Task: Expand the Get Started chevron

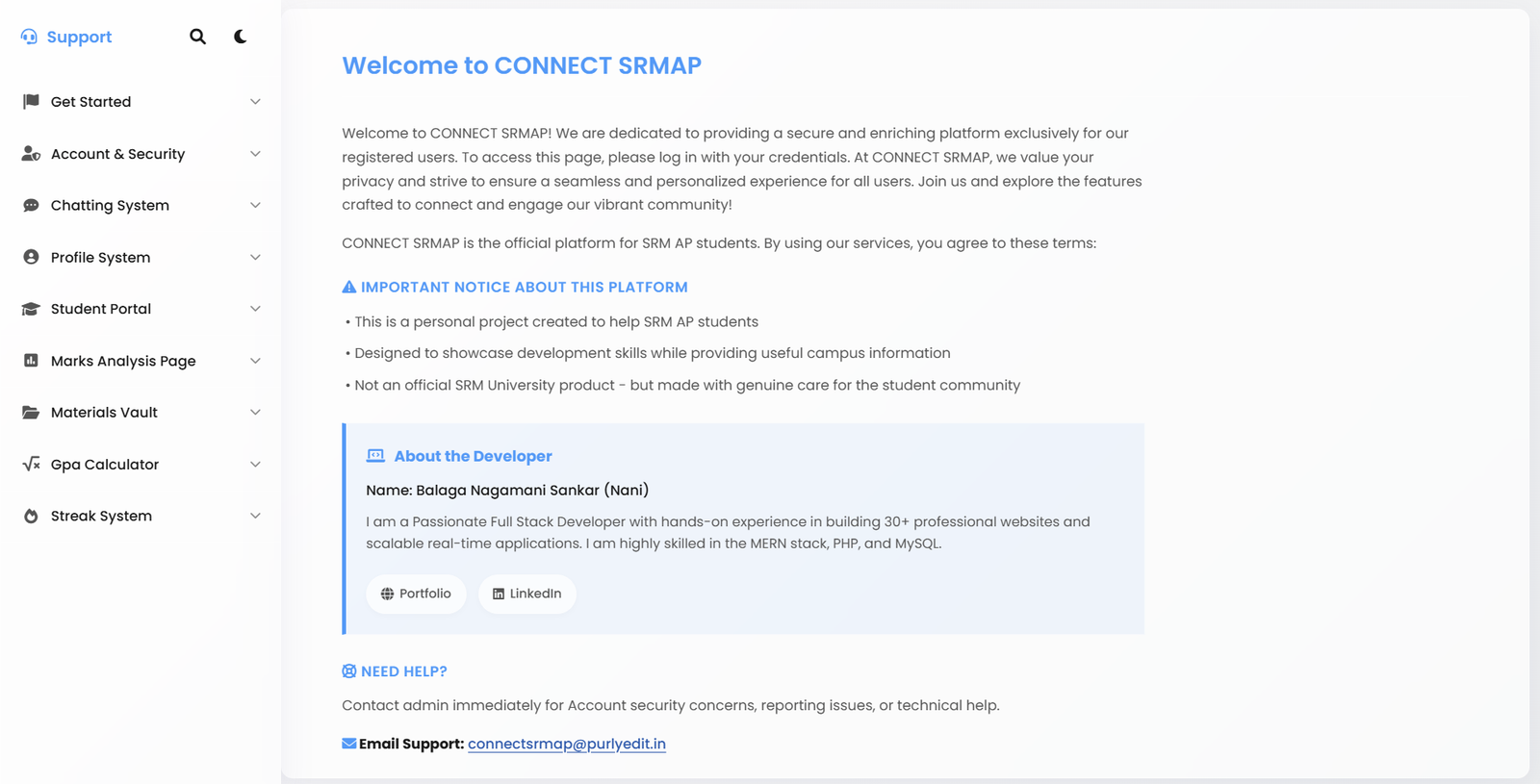Action: pyautogui.click(x=255, y=102)
